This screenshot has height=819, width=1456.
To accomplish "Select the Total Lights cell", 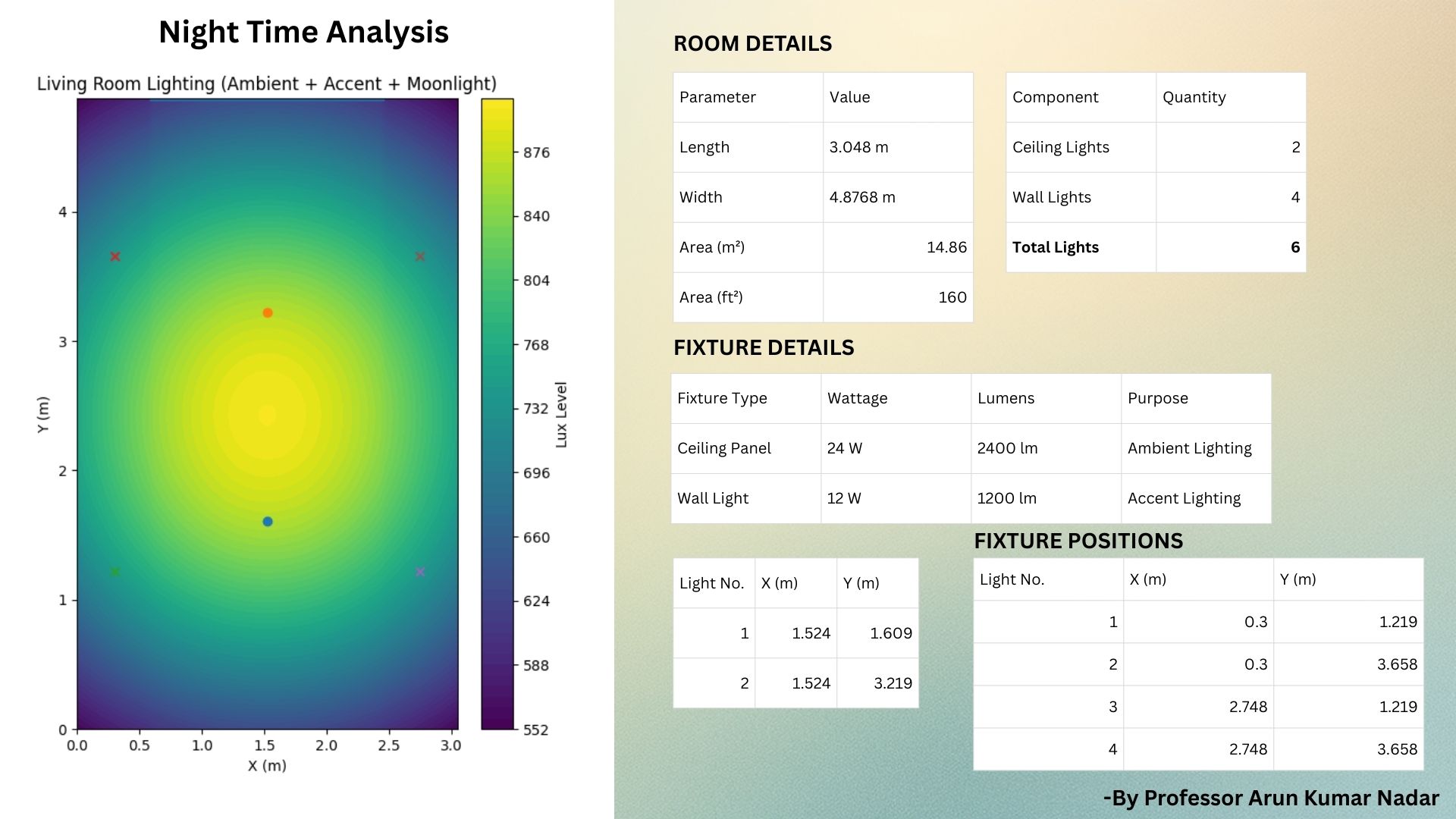I will point(1055,247).
